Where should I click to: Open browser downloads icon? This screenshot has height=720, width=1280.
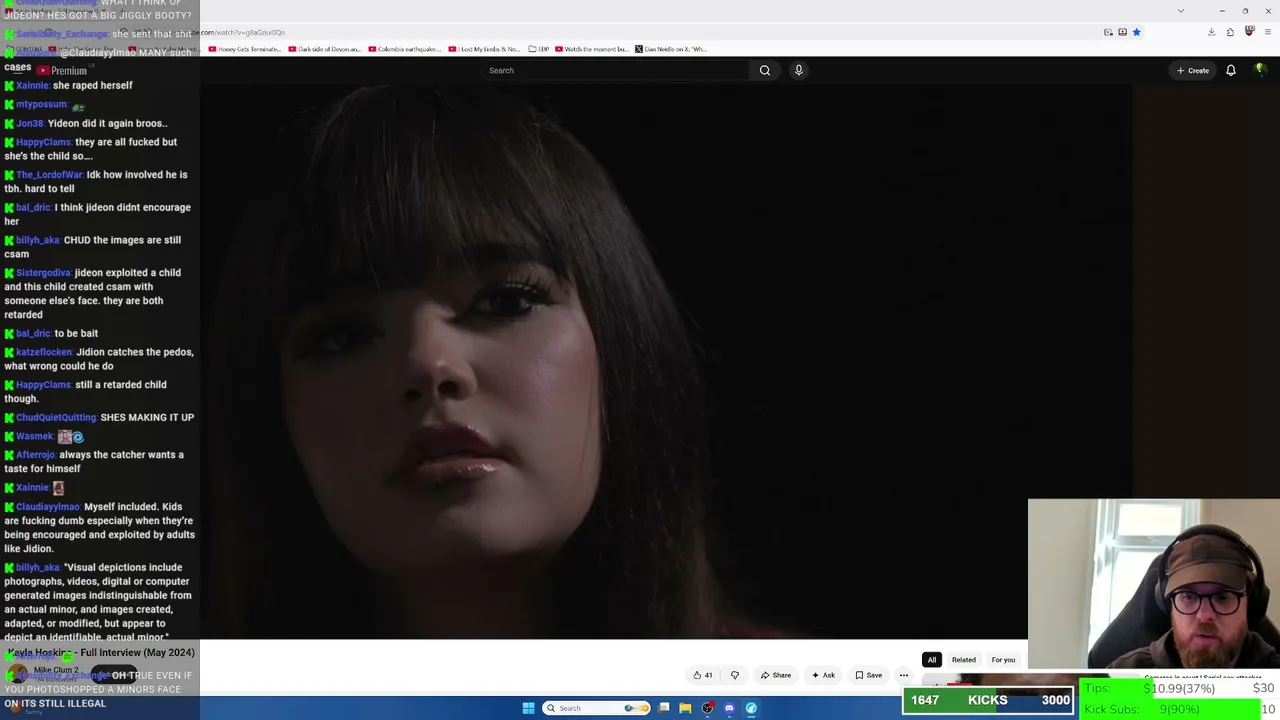pyautogui.click(x=1211, y=32)
